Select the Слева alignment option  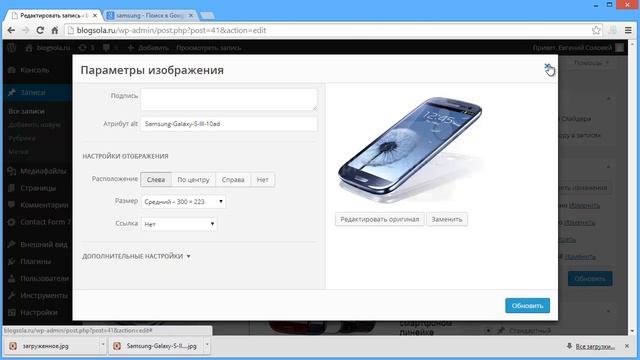[x=156, y=180]
